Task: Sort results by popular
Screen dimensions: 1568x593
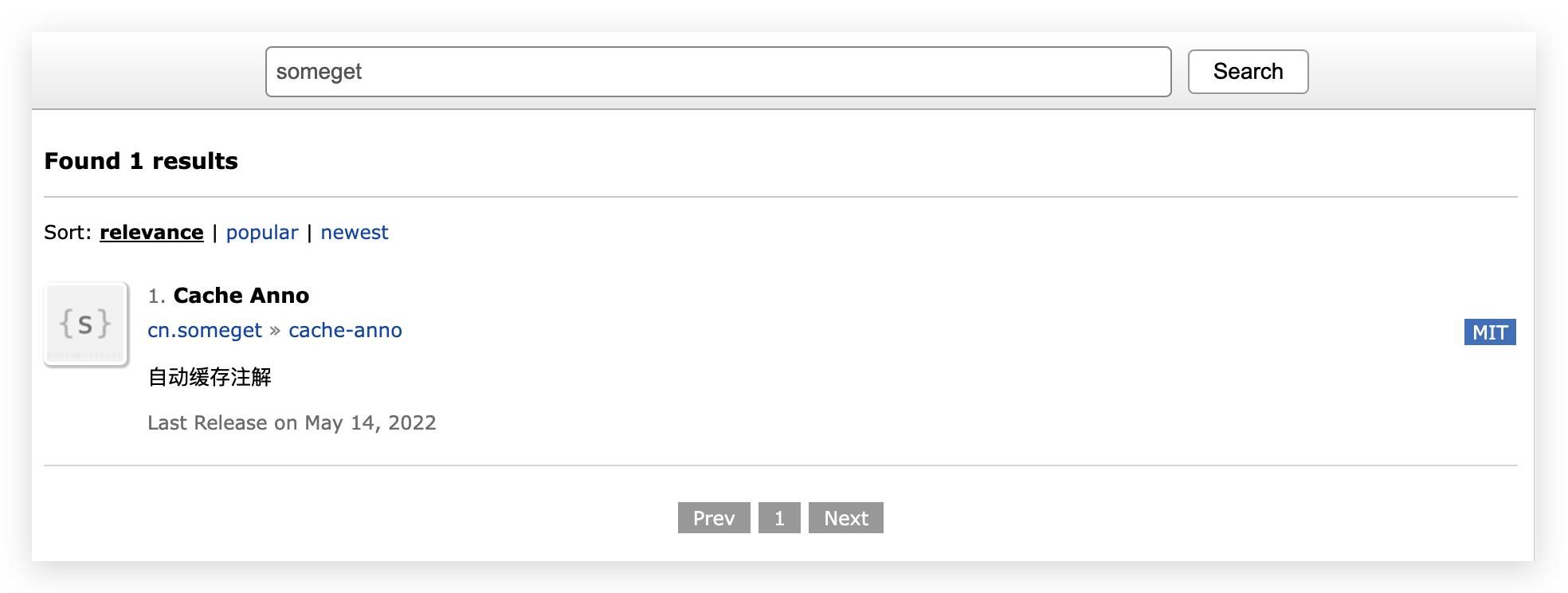Action: click(262, 233)
